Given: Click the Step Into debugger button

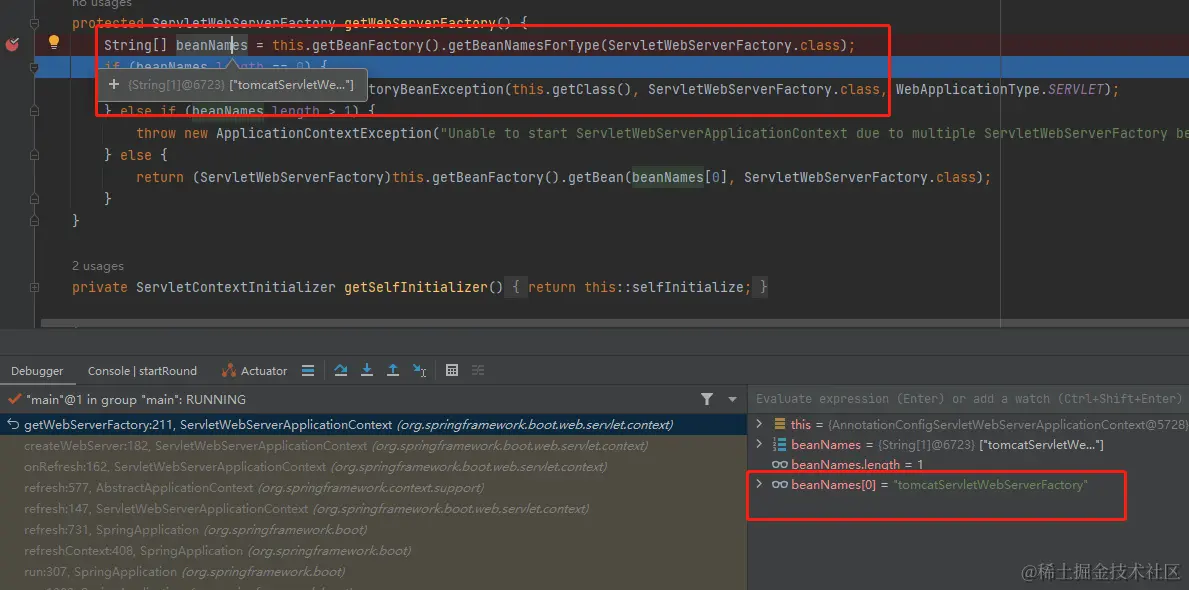Looking at the screenshot, I should point(367,370).
